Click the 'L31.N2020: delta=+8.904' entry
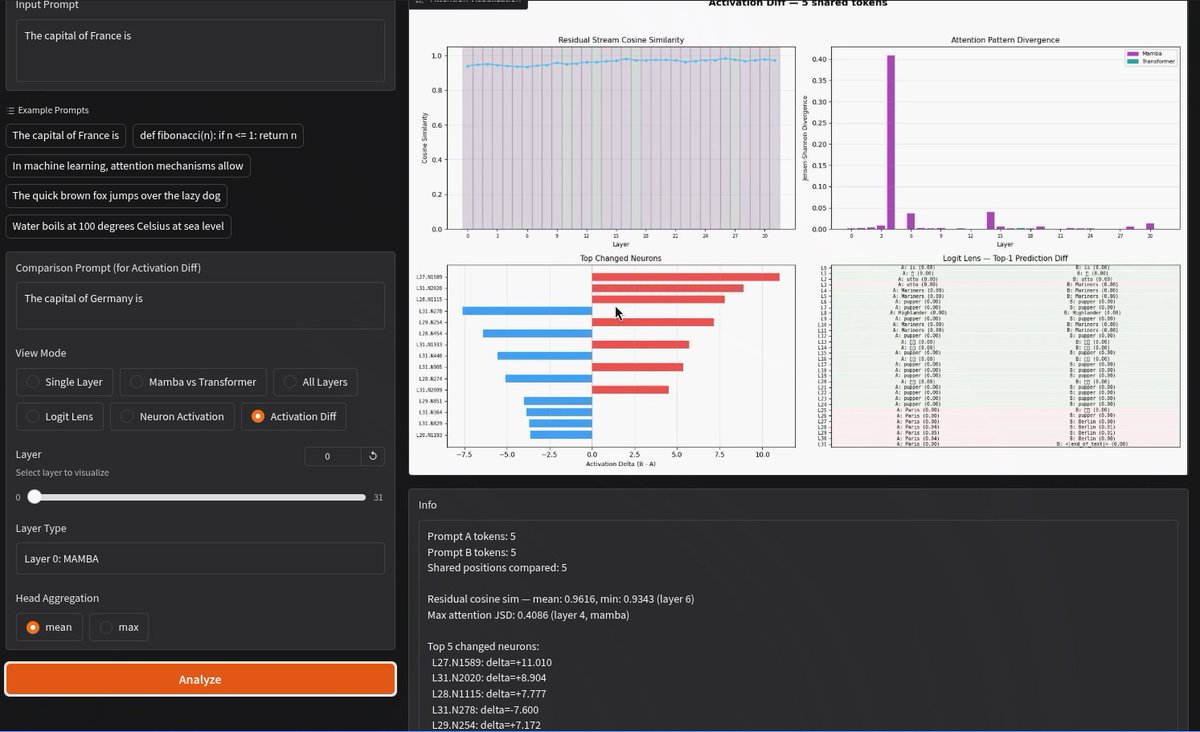 pos(488,678)
